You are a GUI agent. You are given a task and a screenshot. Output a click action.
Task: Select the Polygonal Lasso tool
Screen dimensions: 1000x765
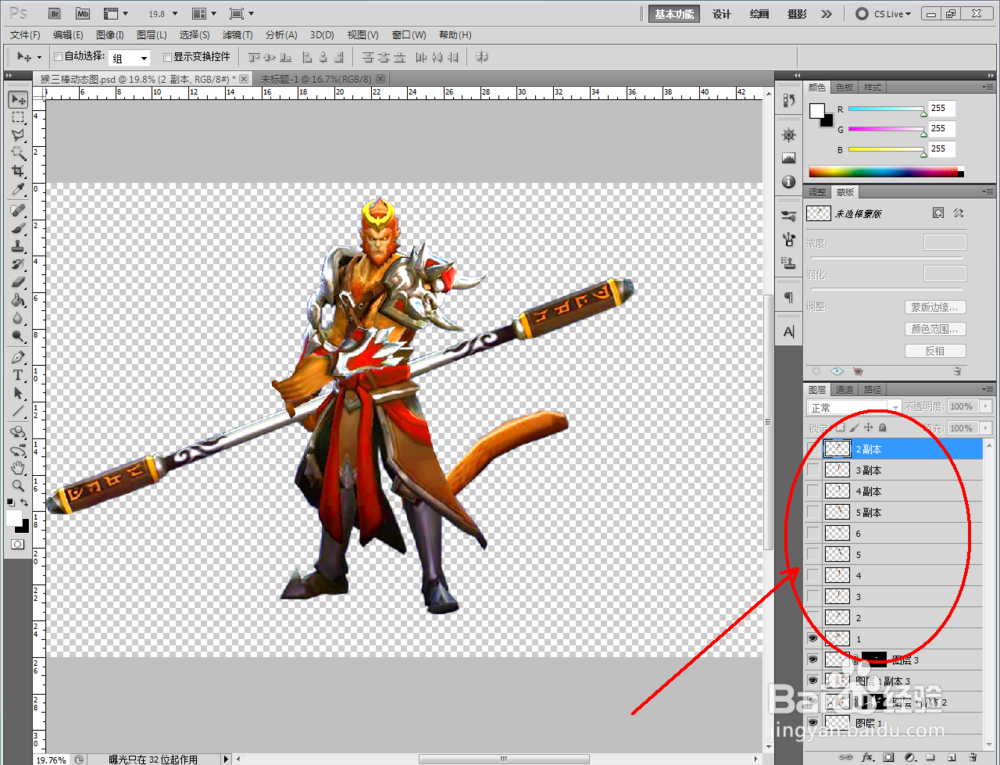pyautogui.click(x=18, y=135)
